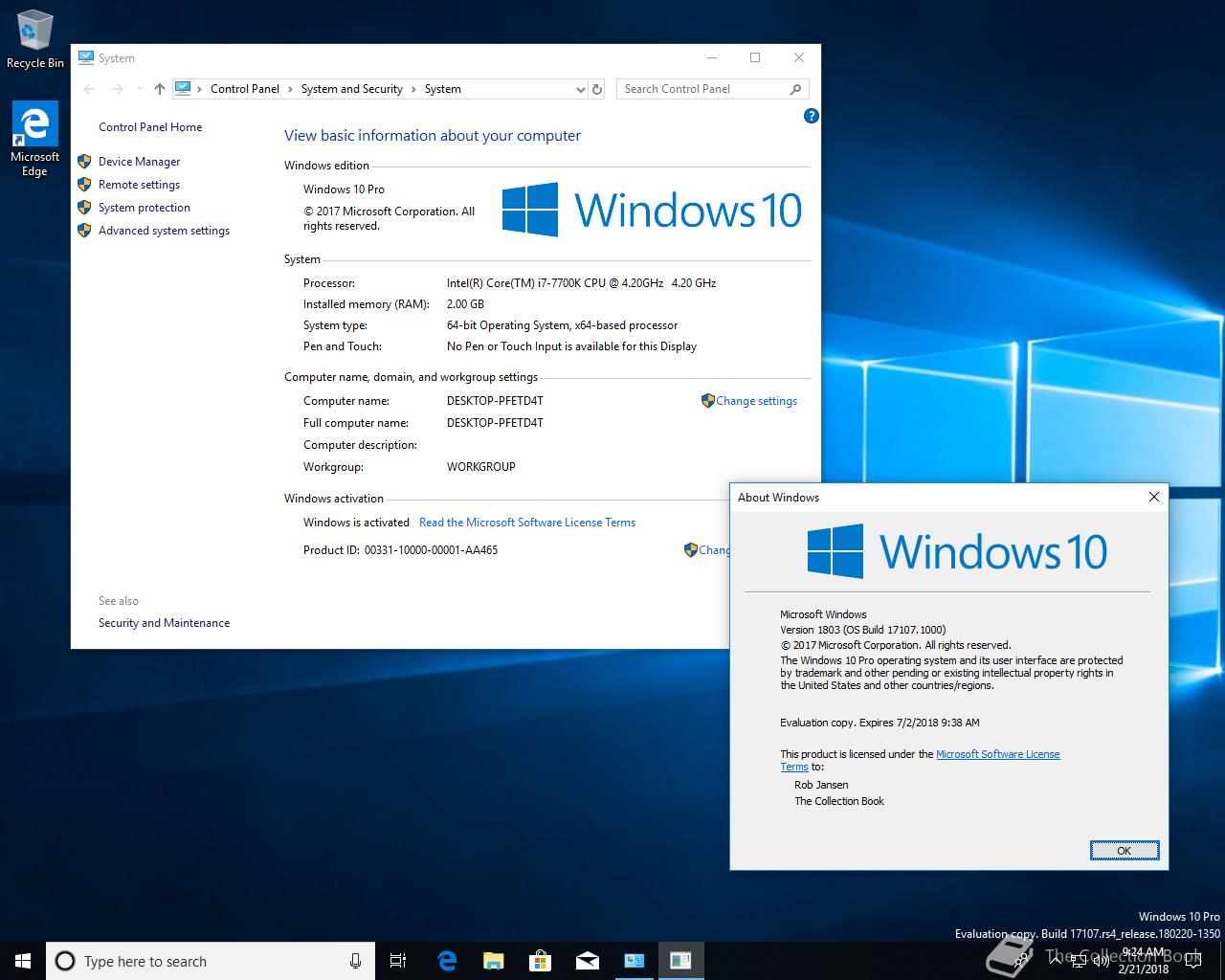The image size is (1225, 980).
Task: Click OK in About Windows dialog
Action: tap(1125, 850)
